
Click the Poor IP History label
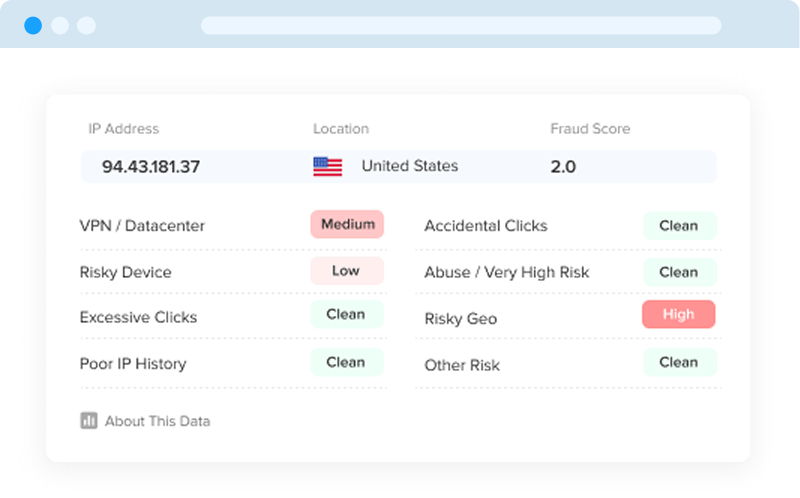tap(133, 364)
